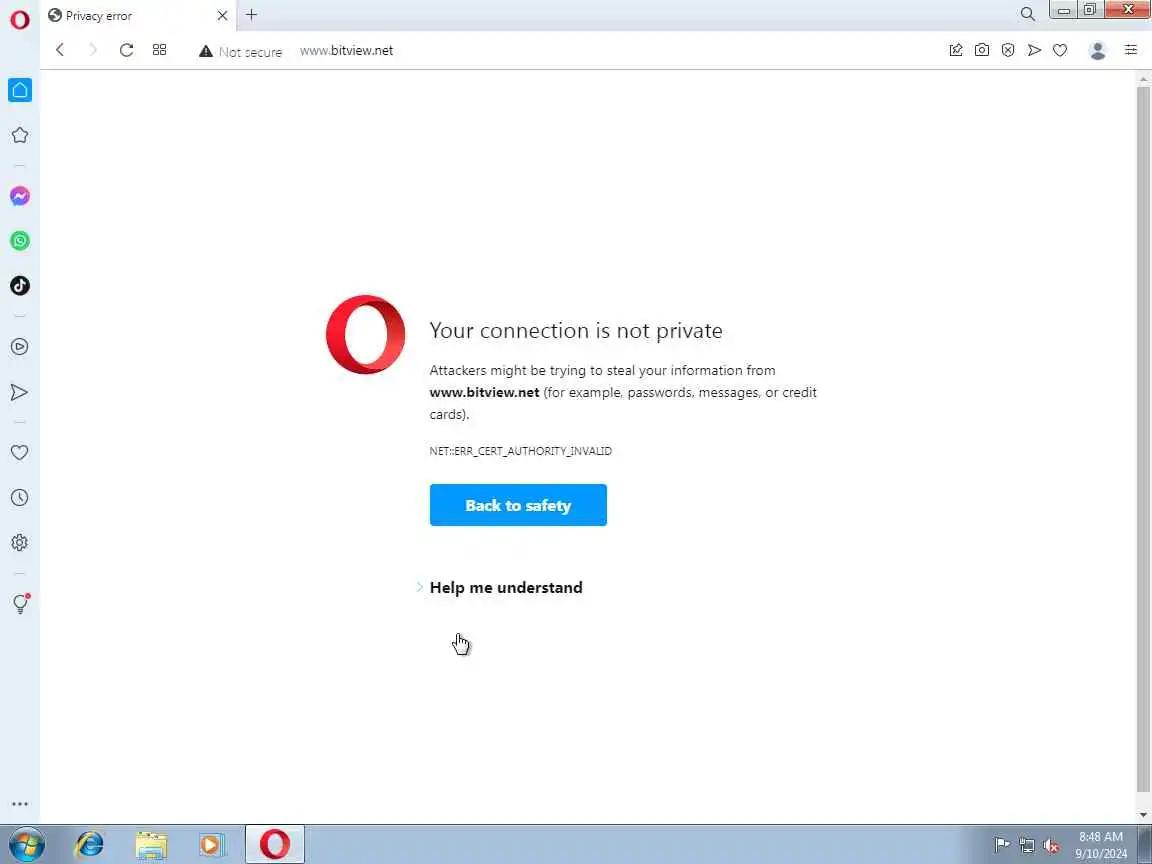Minimize the Opera window
This screenshot has width=1152, height=864.
click(1063, 10)
